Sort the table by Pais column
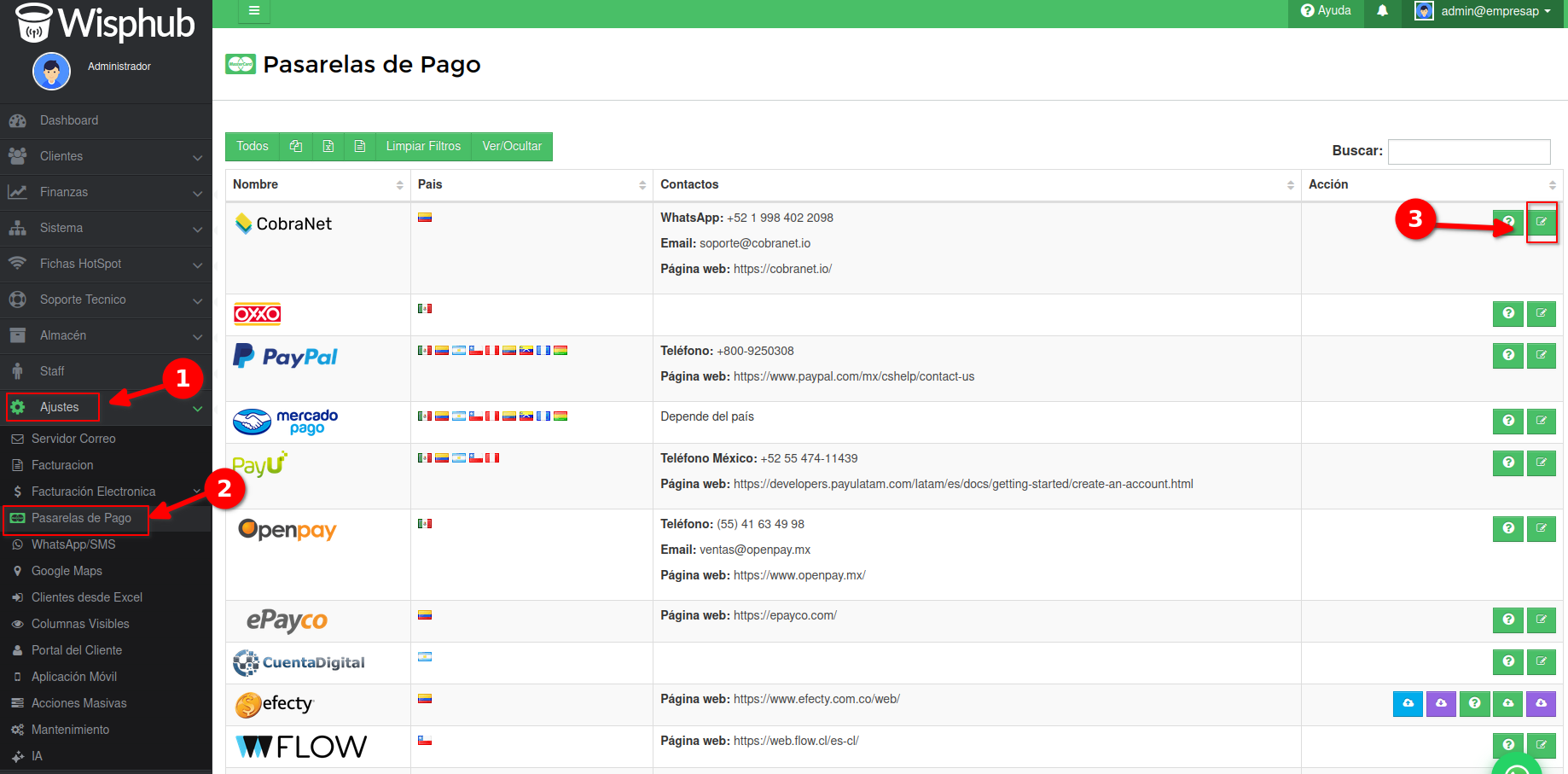 click(x=531, y=184)
